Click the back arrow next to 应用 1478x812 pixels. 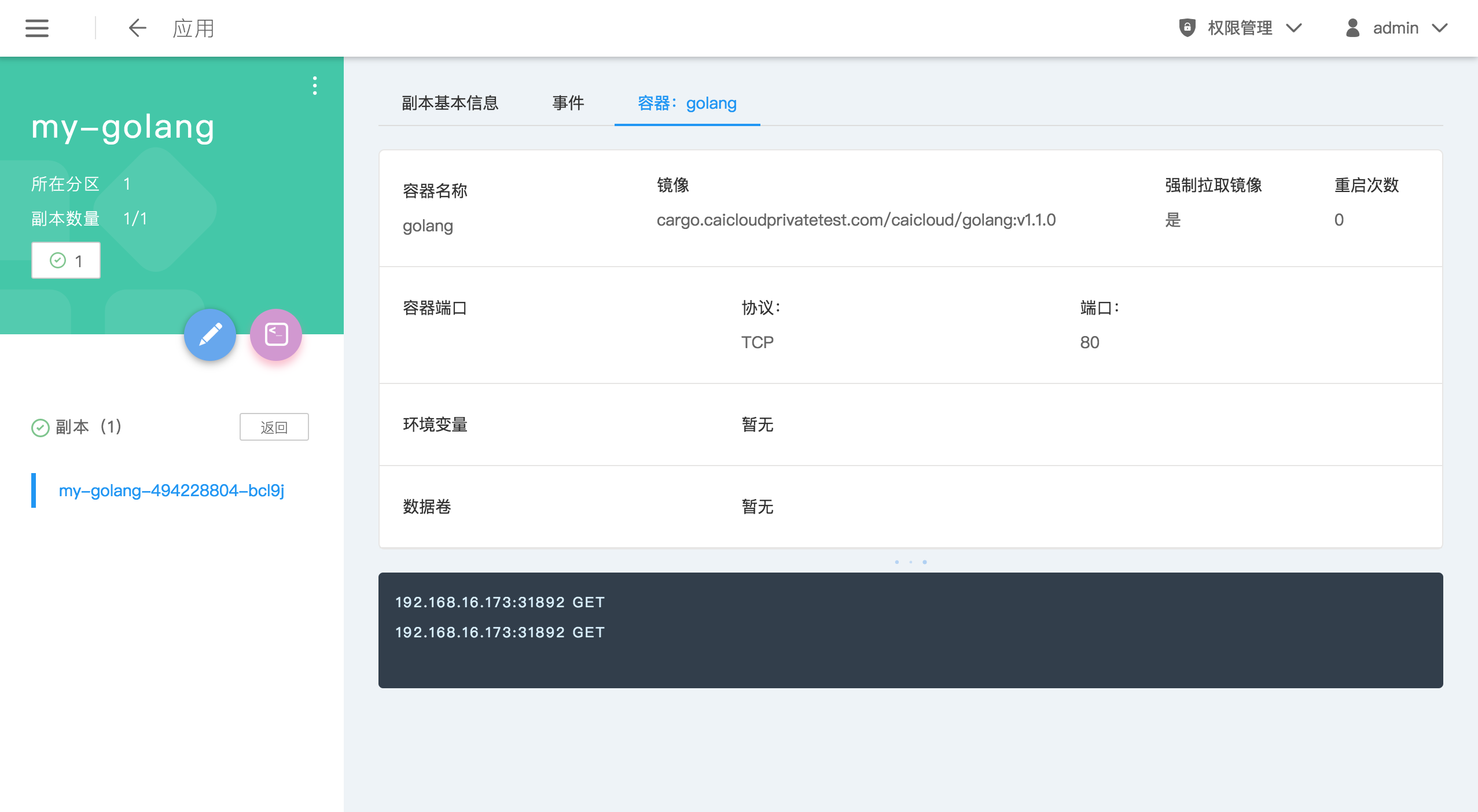[137, 28]
